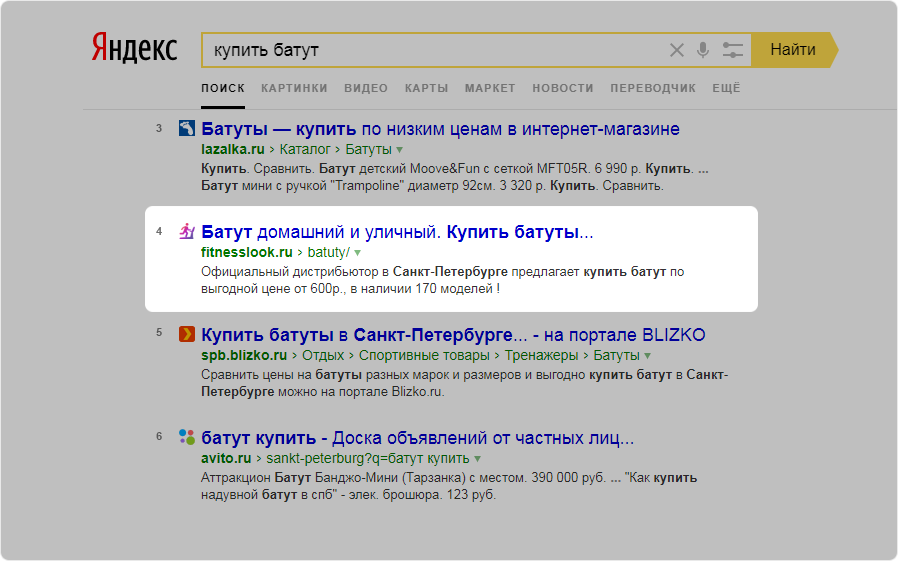This screenshot has width=898, height=561.
Task: Expand dropdown arrow next to lazalka.ru breadcrumb
Action: click(x=399, y=150)
